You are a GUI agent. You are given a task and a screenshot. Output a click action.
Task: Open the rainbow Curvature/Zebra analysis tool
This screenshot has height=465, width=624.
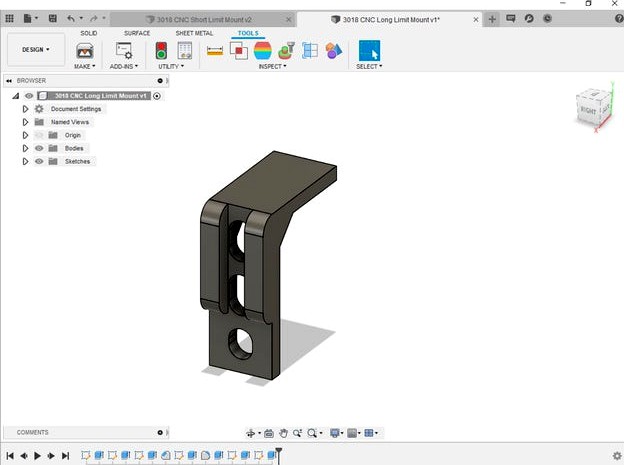[x=263, y=51]
